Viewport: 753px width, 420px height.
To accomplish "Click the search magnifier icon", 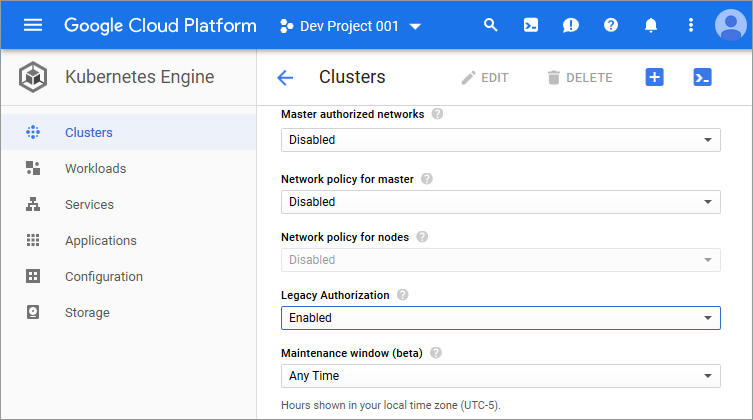I will pyautogui.click(x=490, y=25).
